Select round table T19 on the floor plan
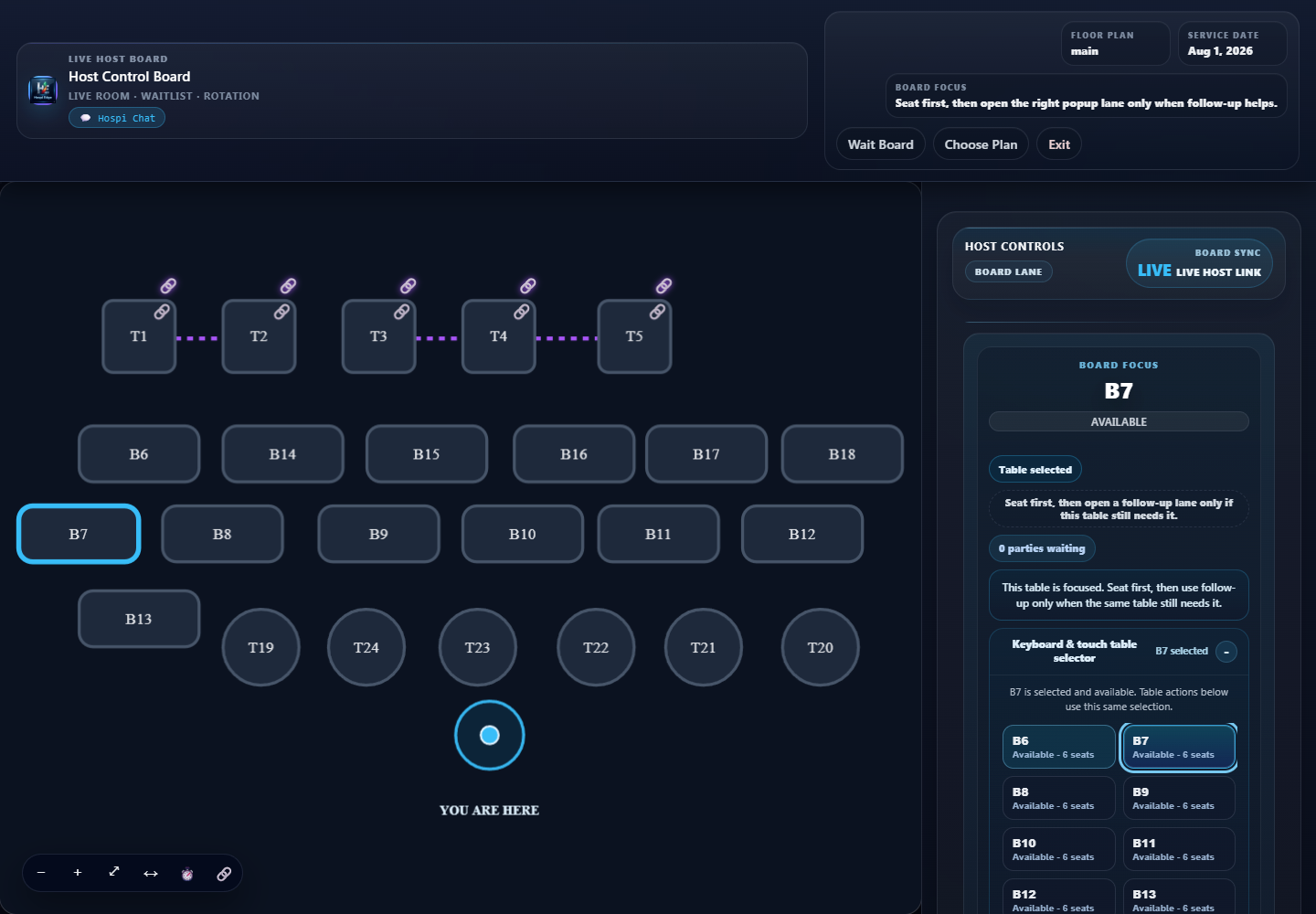The height and width of the screenshot is (914, 1316). pyautogui.click(x=261, y=647)
